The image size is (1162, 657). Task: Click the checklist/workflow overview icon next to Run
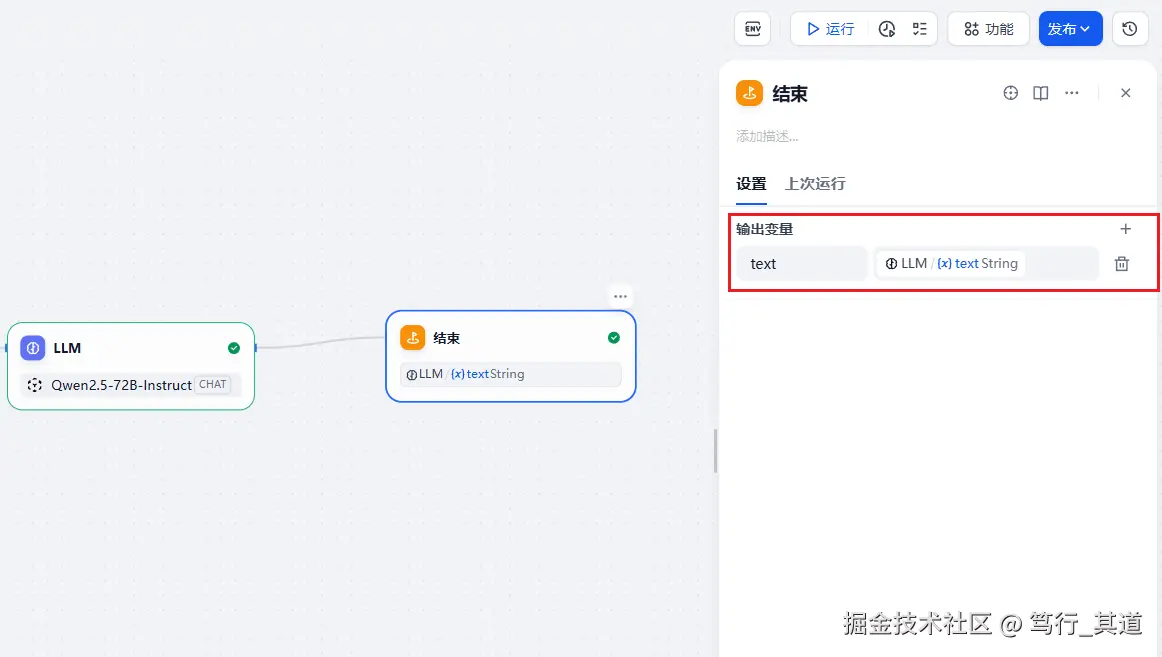point(920,28)
